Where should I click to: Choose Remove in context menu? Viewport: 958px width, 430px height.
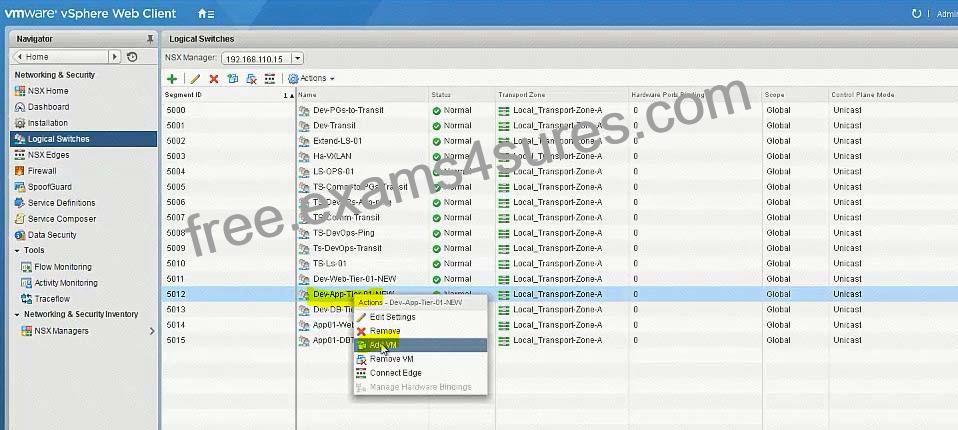420,331
